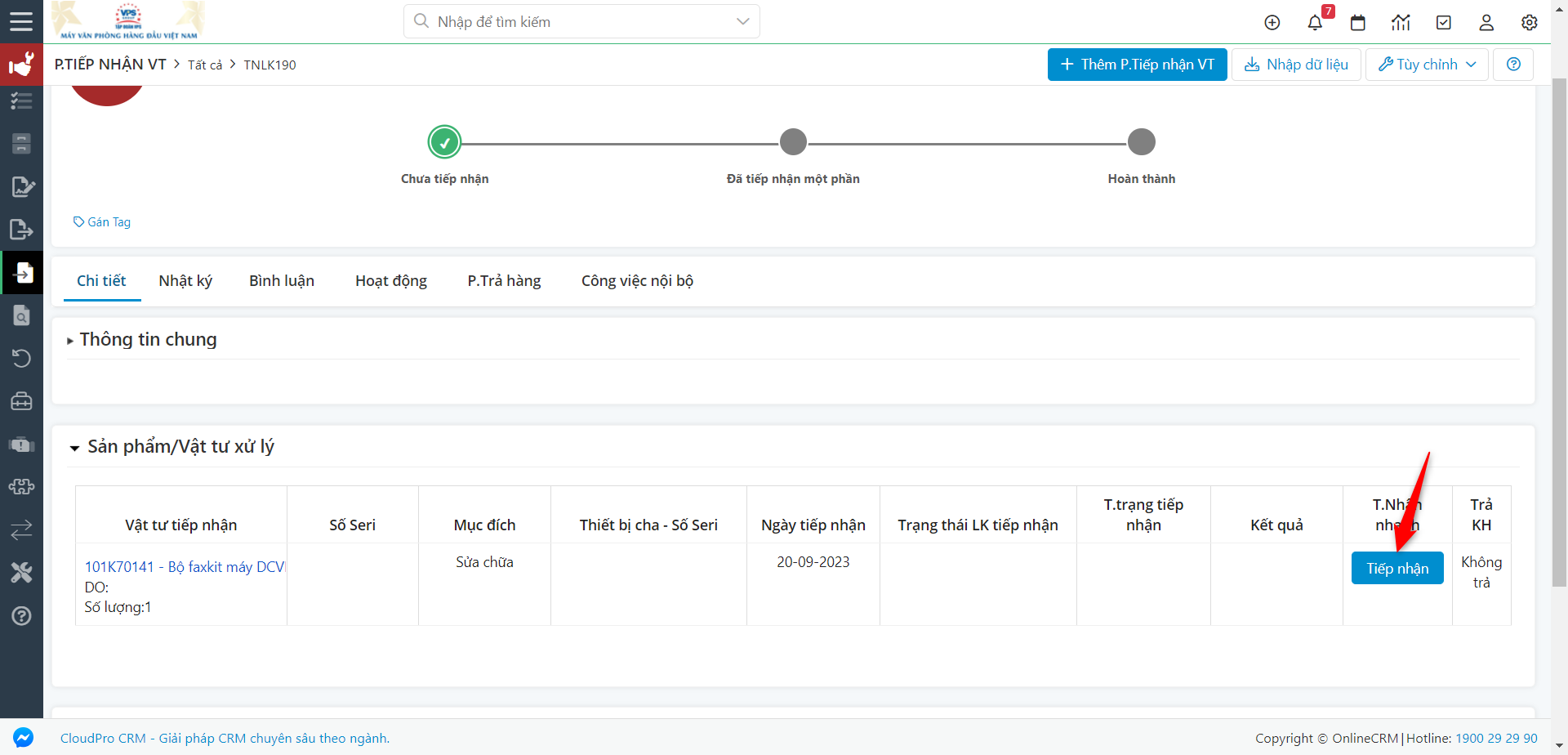
Task: Click the VPS company logo
Action: point(128,21)
